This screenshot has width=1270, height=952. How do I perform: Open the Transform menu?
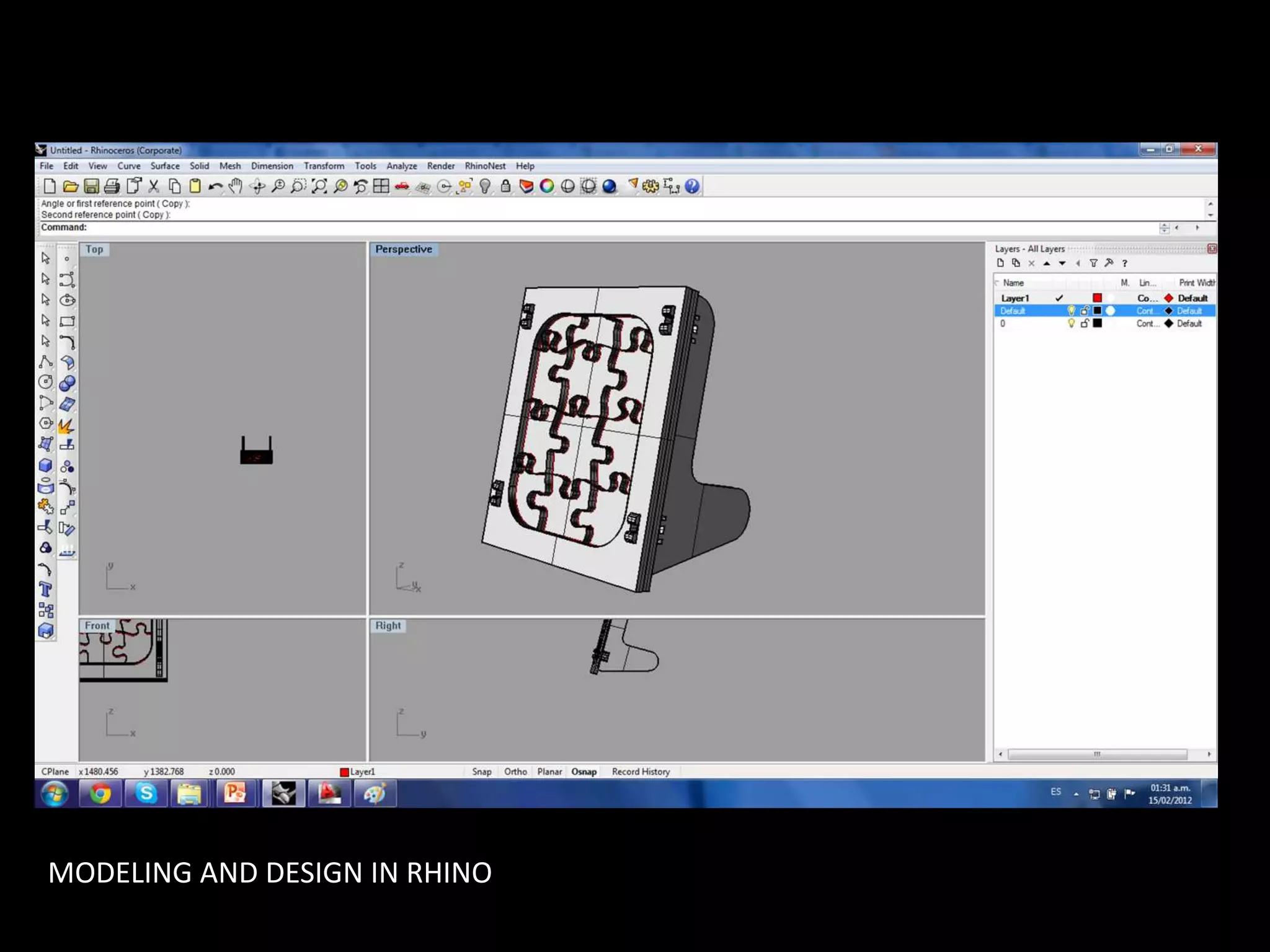324,166
